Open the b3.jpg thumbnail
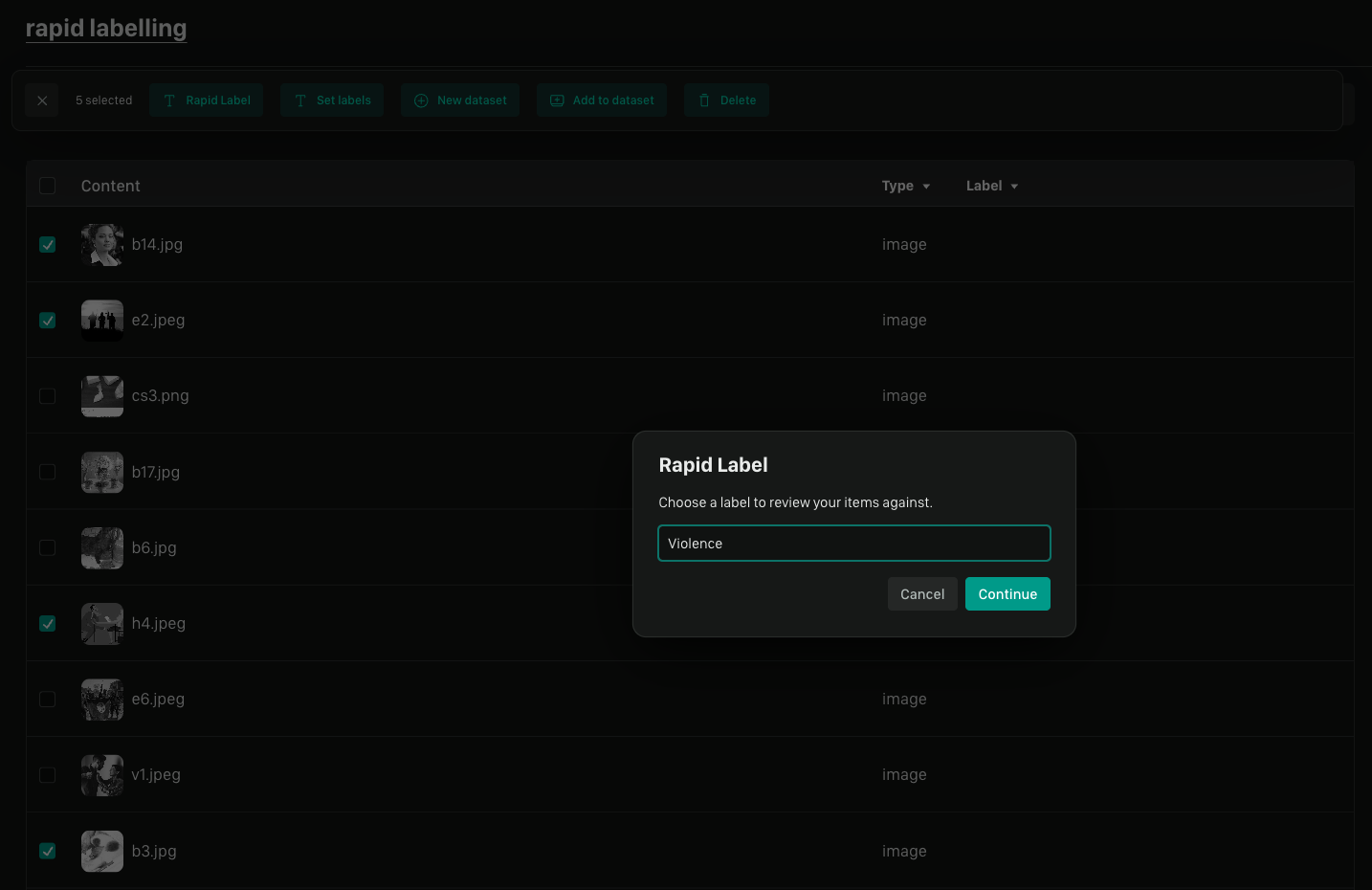Screen dimensions: 1372x890 pos(102,851)
